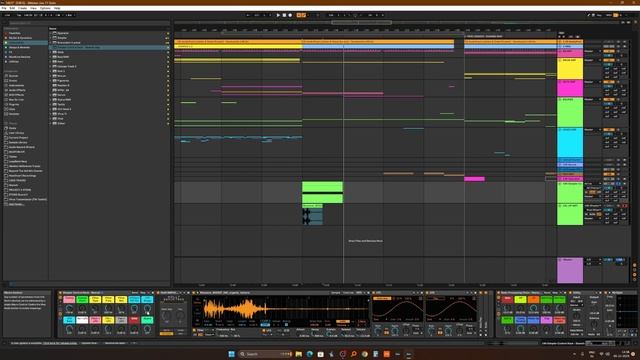640x360 pixels.
Task: Open Windows Start menu
Action: point(231,354)
